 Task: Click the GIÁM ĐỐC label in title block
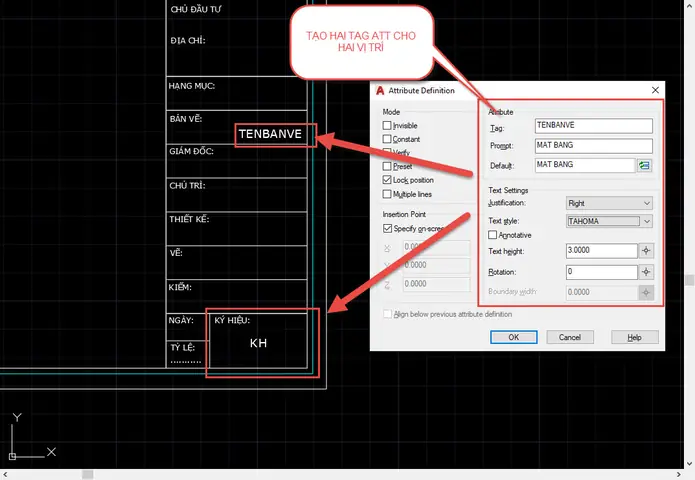tap(191, 151)
